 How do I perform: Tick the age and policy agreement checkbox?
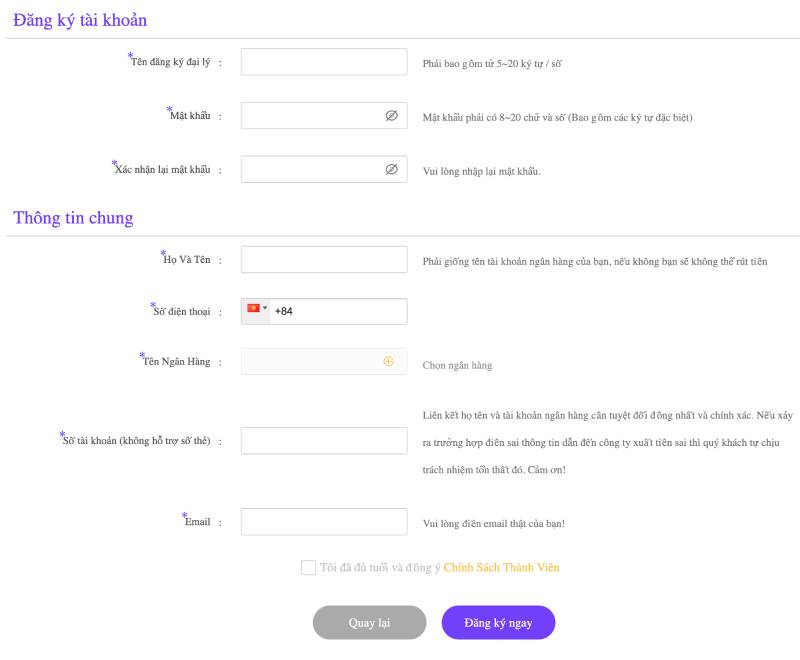coord(308,568)
